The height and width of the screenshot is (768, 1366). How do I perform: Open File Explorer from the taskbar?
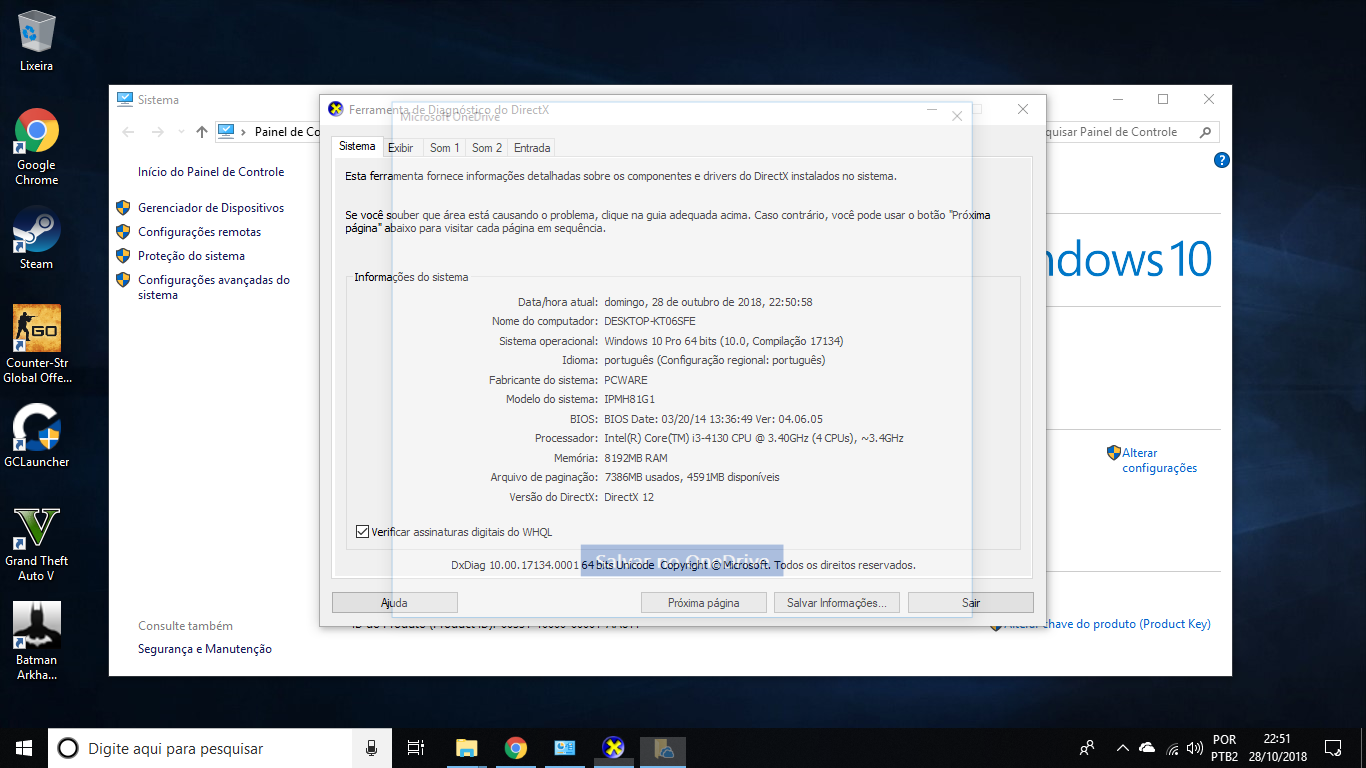pos(467,748)
